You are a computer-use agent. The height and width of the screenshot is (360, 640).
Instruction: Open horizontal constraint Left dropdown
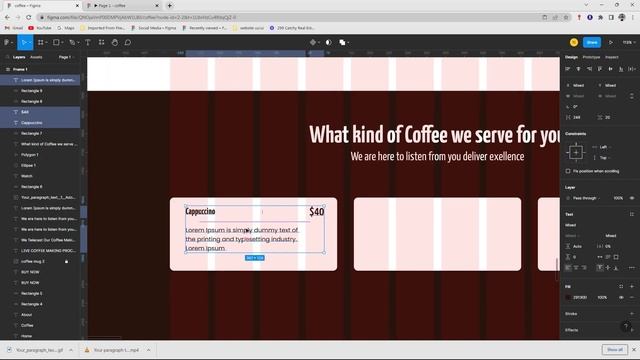605,147
